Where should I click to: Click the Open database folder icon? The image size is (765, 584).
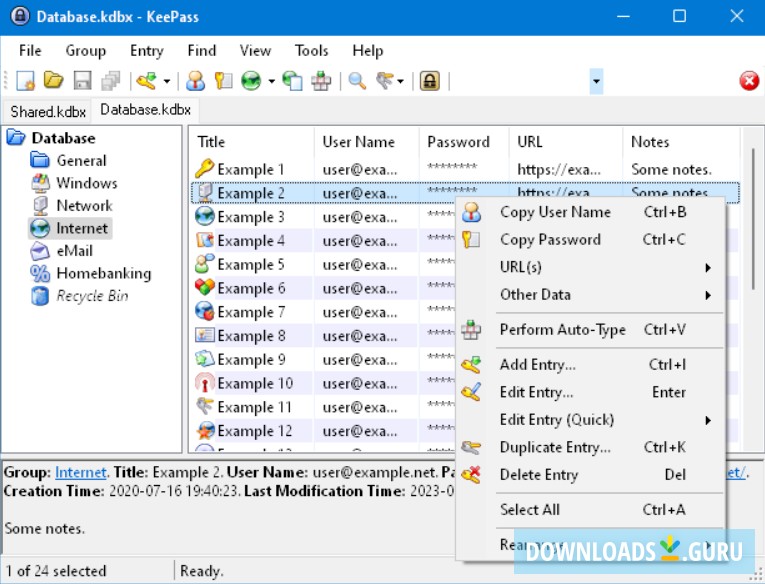pyautogui.click(x=54, y=80)
